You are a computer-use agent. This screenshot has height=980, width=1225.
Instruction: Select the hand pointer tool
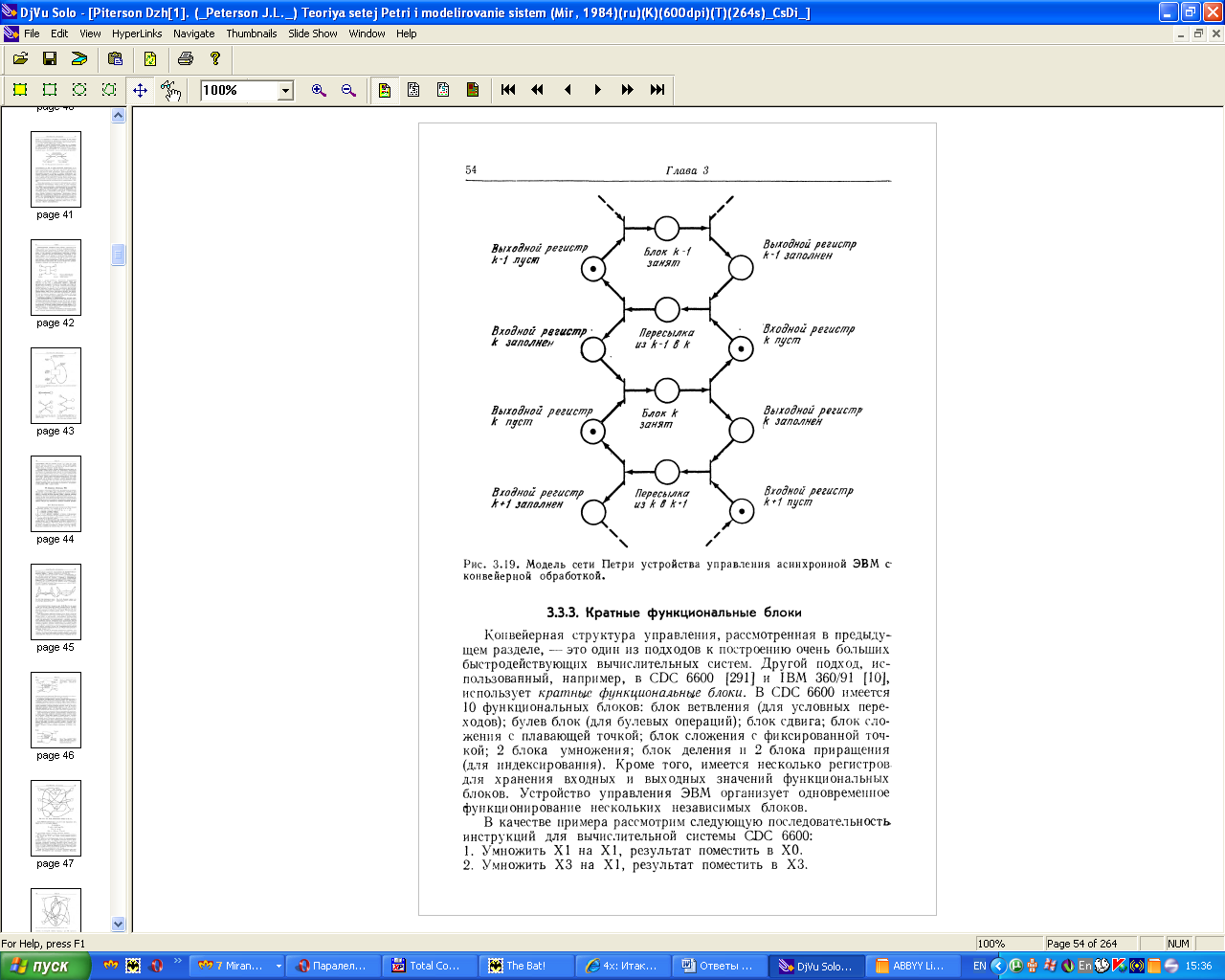pyautogui.click(x=170, y=90)
